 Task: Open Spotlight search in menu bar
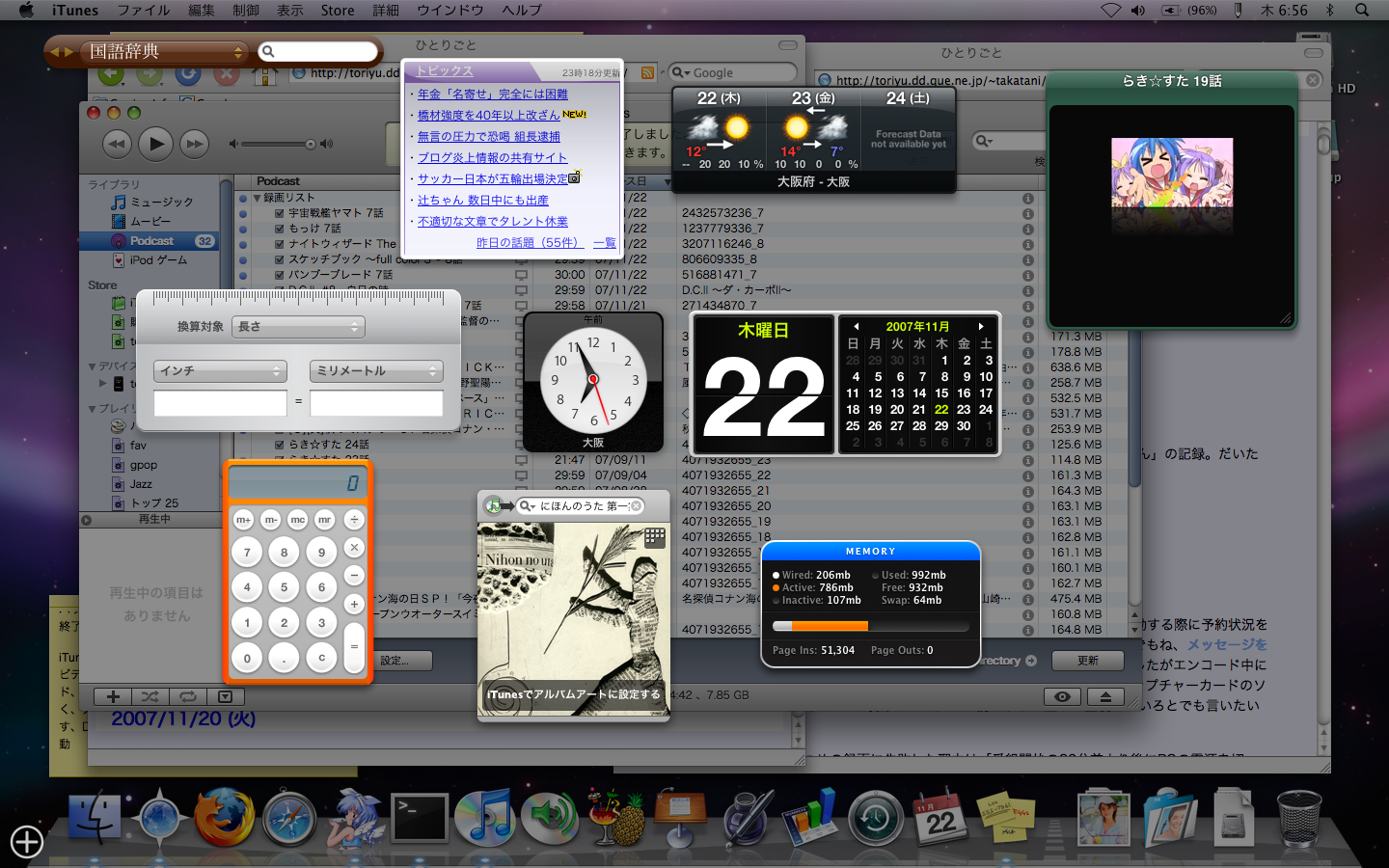pos(1362,10)
